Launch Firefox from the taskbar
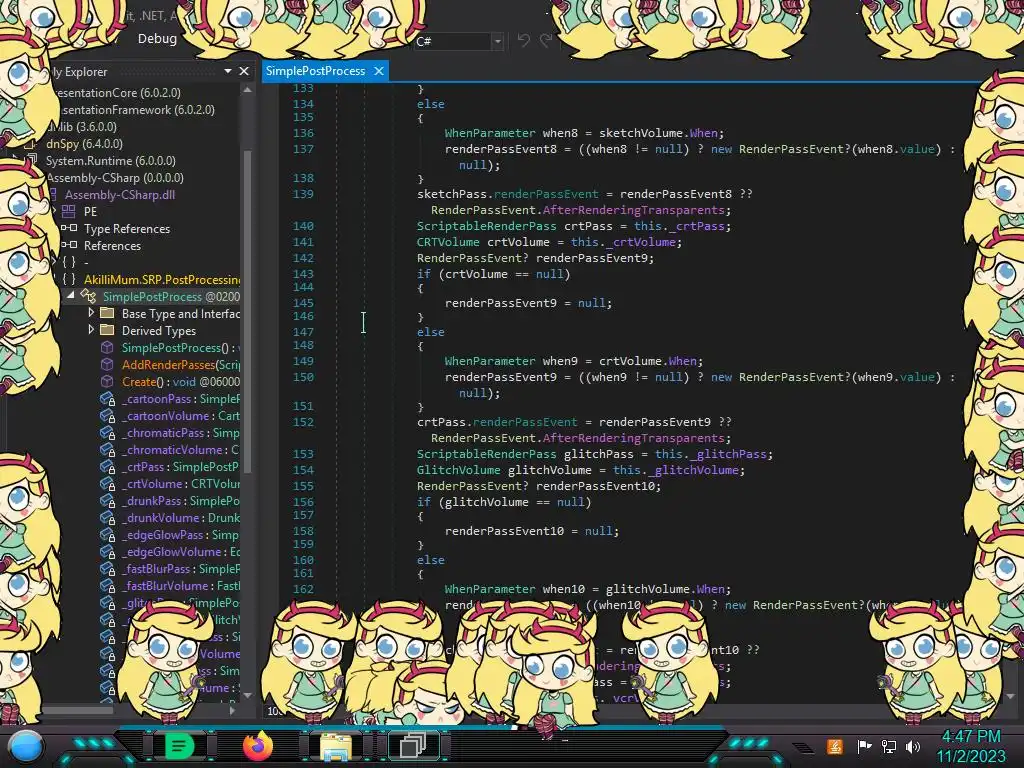 [257, 746]
